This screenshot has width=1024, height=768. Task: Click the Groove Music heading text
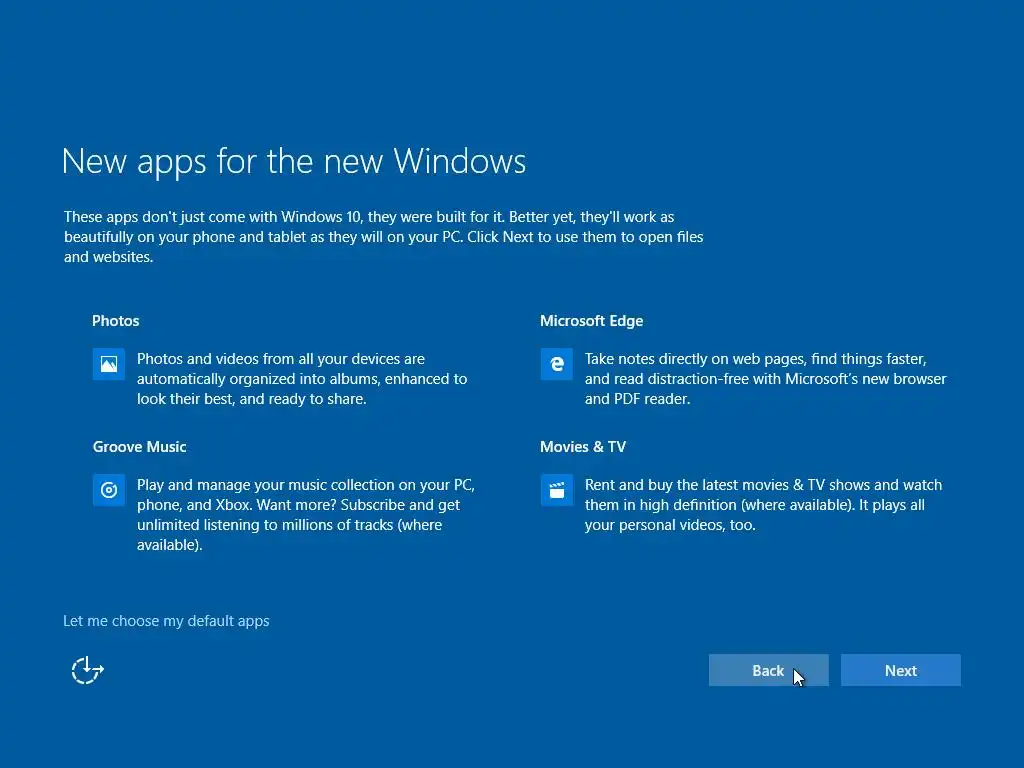coord(140,447)
